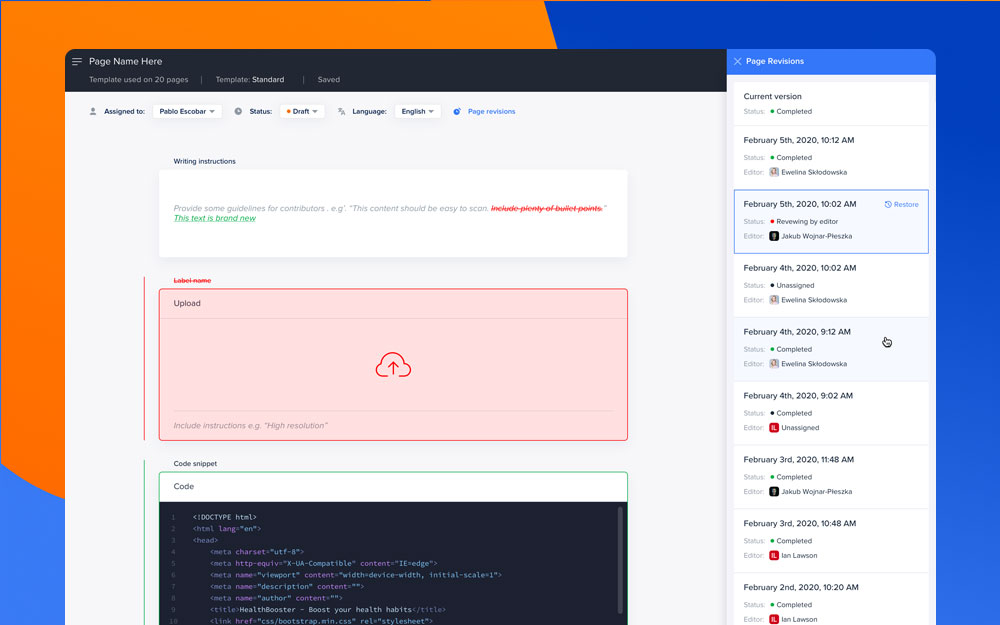
Task: Click Jakub Wojnar-Pleszka avatar in selected revision
Action: [774, 236]
